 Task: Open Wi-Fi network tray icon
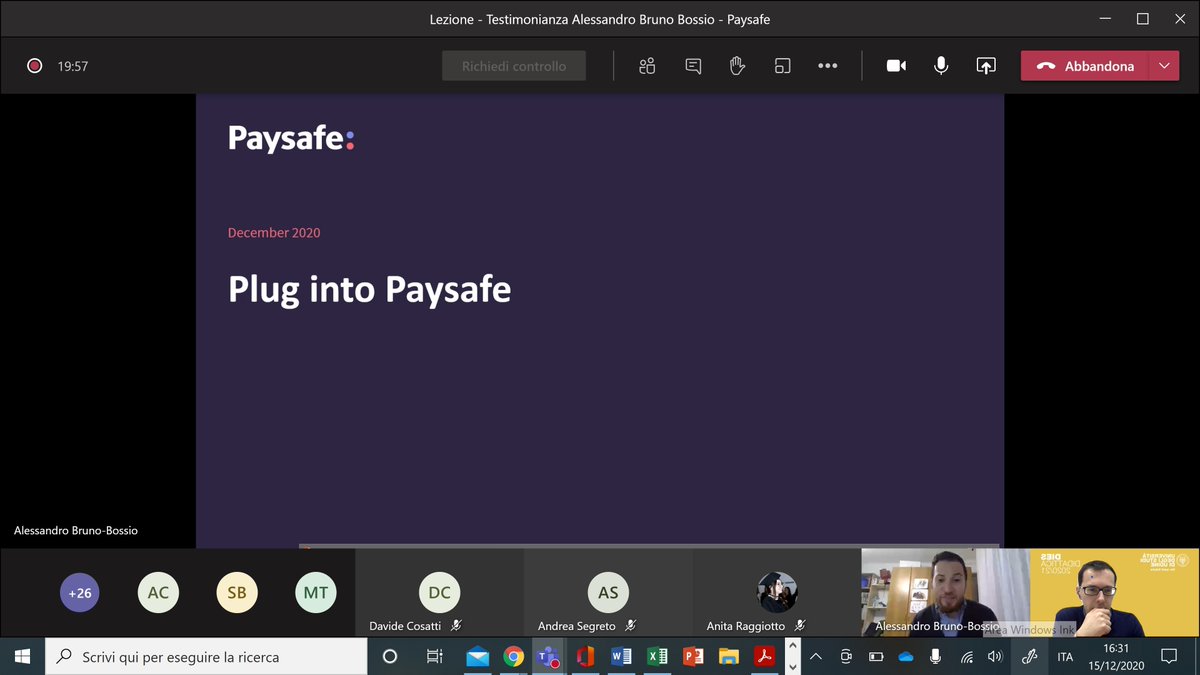(x=966, y=657)
